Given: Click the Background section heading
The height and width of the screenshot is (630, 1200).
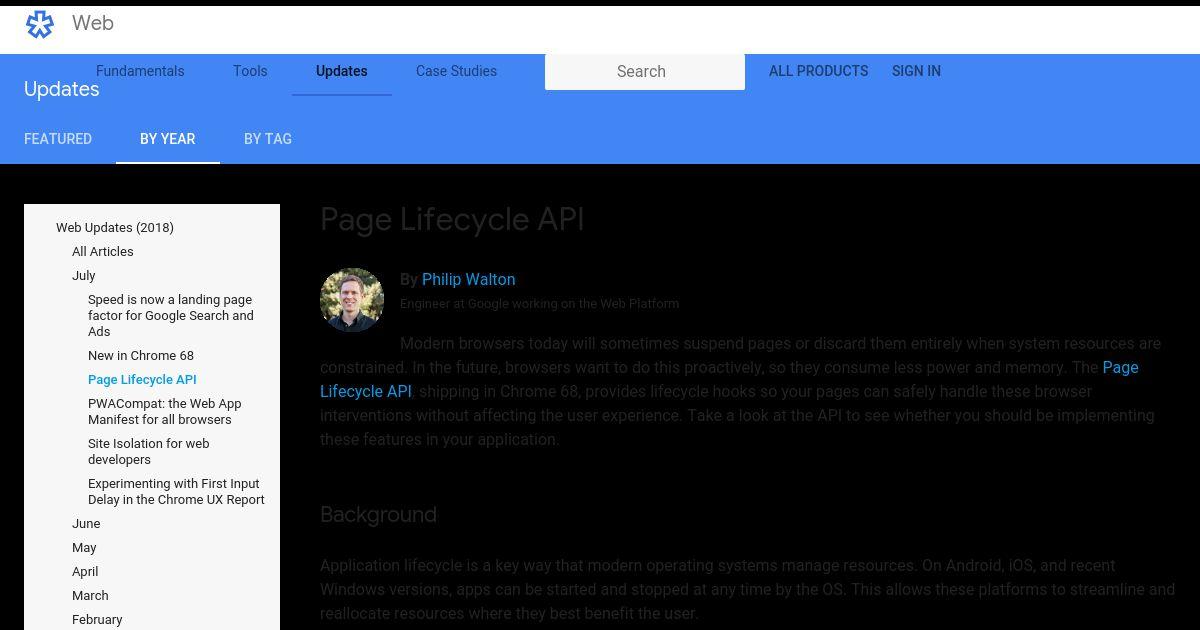Looking at the screenshot, I should pos(378,515).
